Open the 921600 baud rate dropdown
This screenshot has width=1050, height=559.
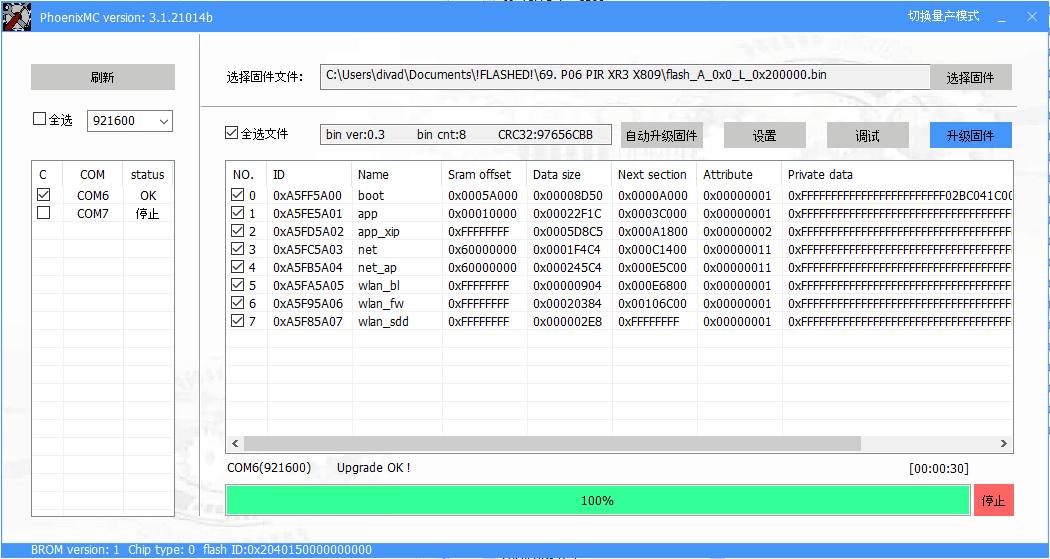point(130,121)
